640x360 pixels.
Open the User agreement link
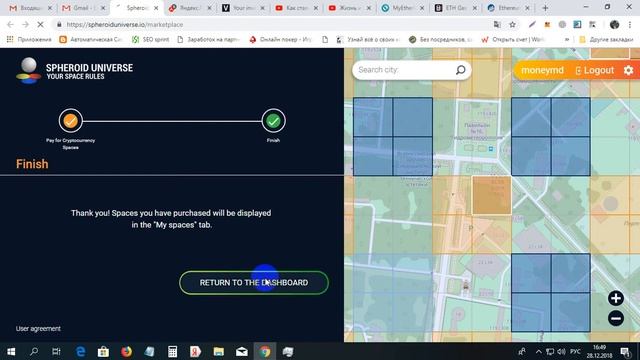click(38, 329)
